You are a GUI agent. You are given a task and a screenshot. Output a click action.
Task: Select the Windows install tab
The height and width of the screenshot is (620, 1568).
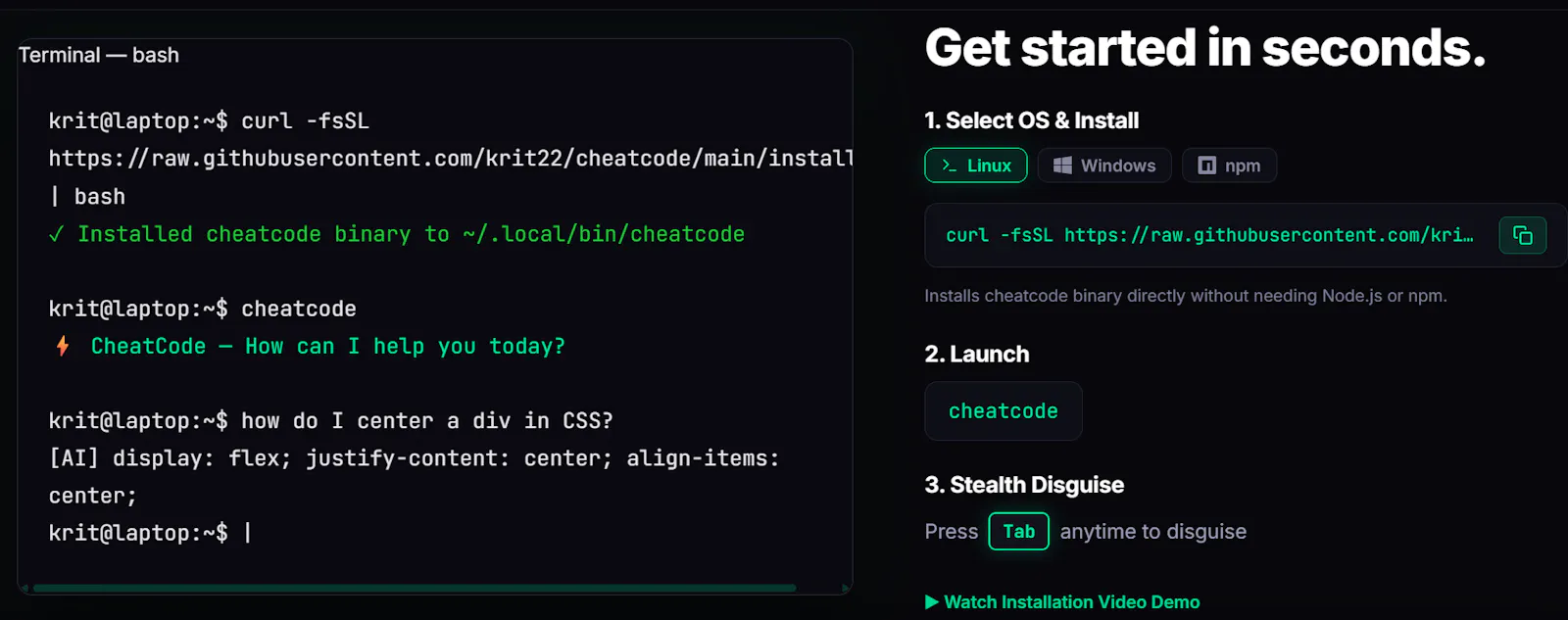1104,166
